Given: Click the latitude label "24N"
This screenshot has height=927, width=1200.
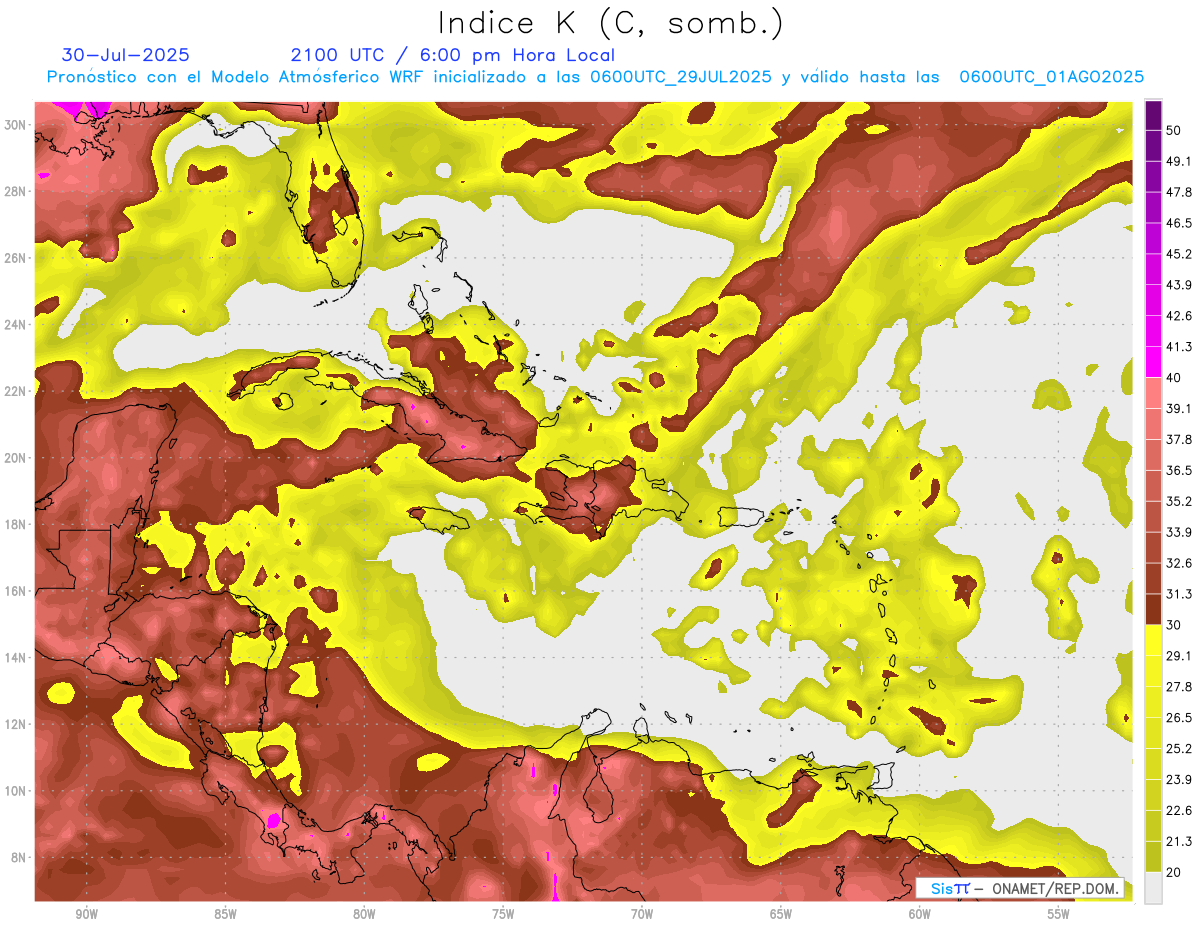Looking at the screenshot, I should coord(15,324).
